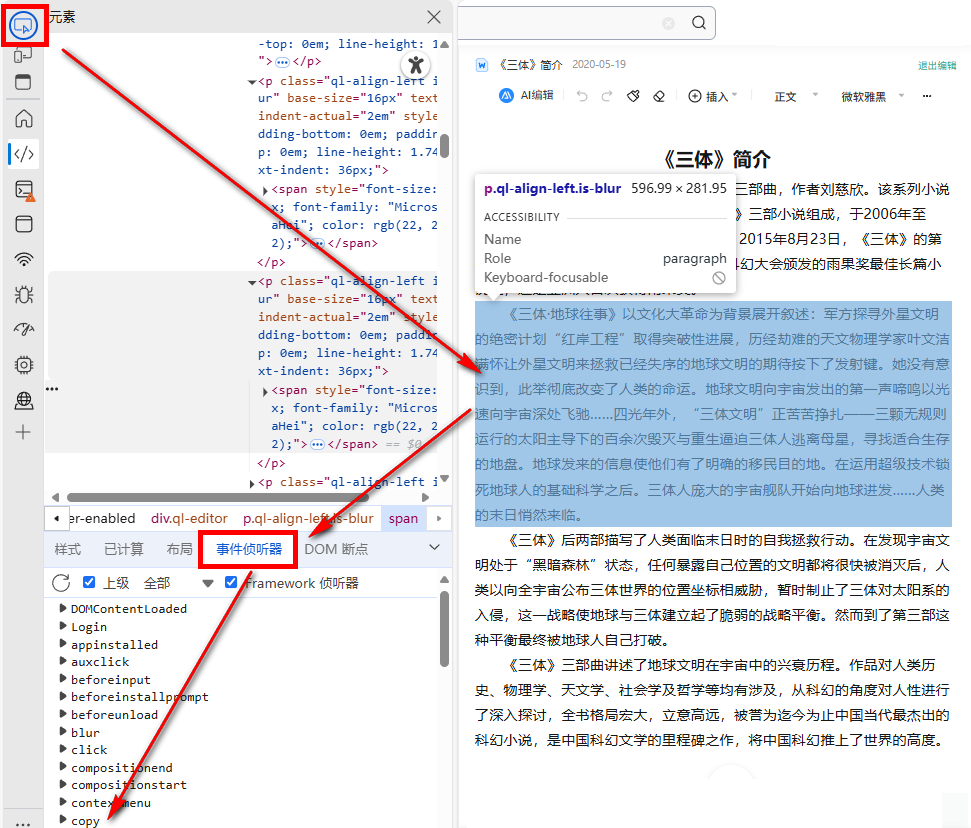Open the 微软雅黑 font dropdown
The height and width of the screenshot is (828, 971).
(872, 96)
